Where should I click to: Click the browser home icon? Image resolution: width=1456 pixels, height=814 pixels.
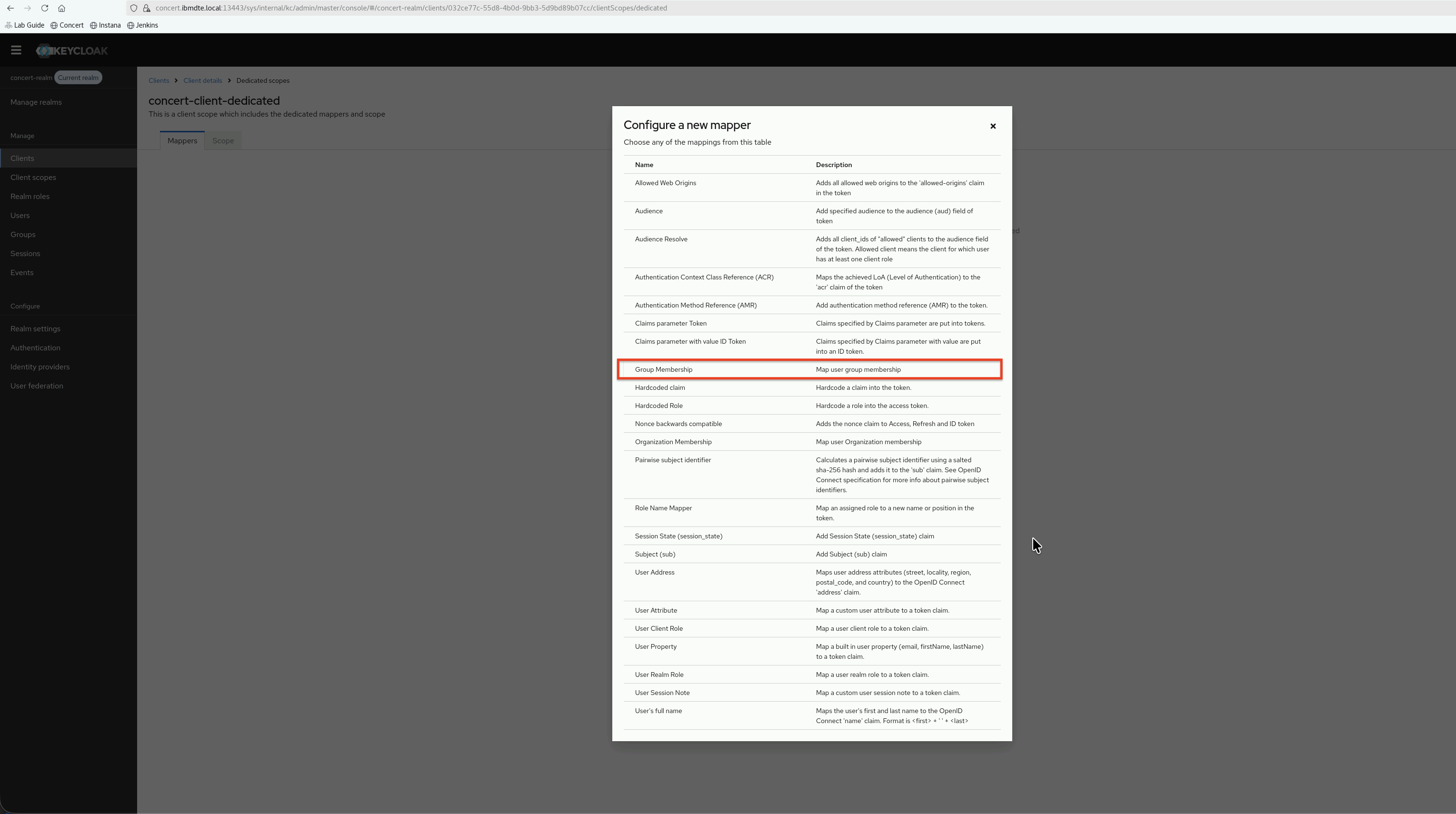coord(61,8)
